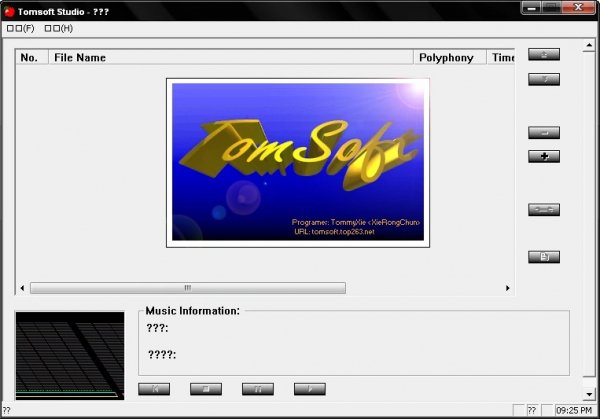Image resolution: width=600 pixels, height=419 pixels.
Task: Click the double-arrow convert button on the right
Action: pyautogui.click(x=544, y=210)
